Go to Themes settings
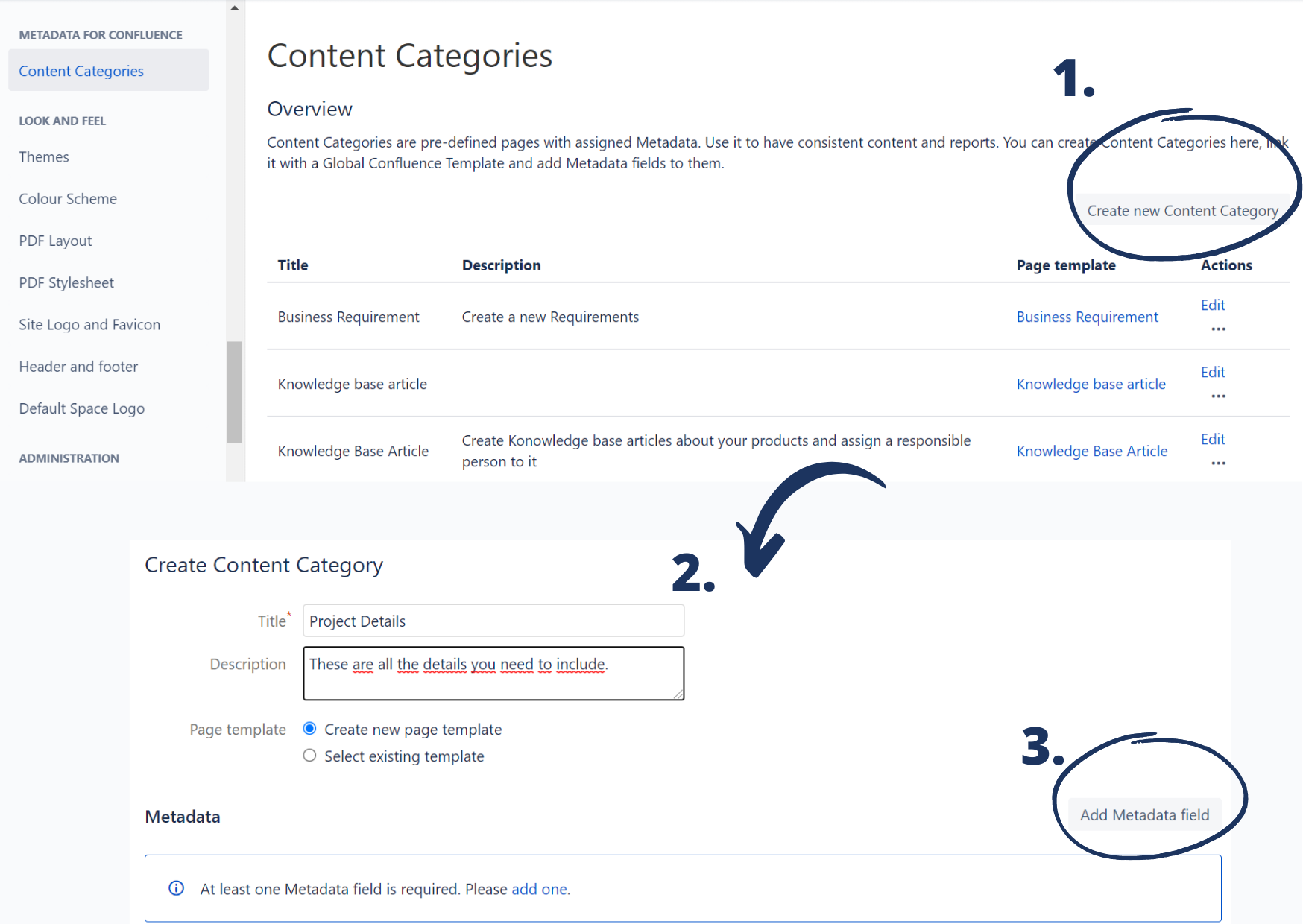 coord(44,157)
